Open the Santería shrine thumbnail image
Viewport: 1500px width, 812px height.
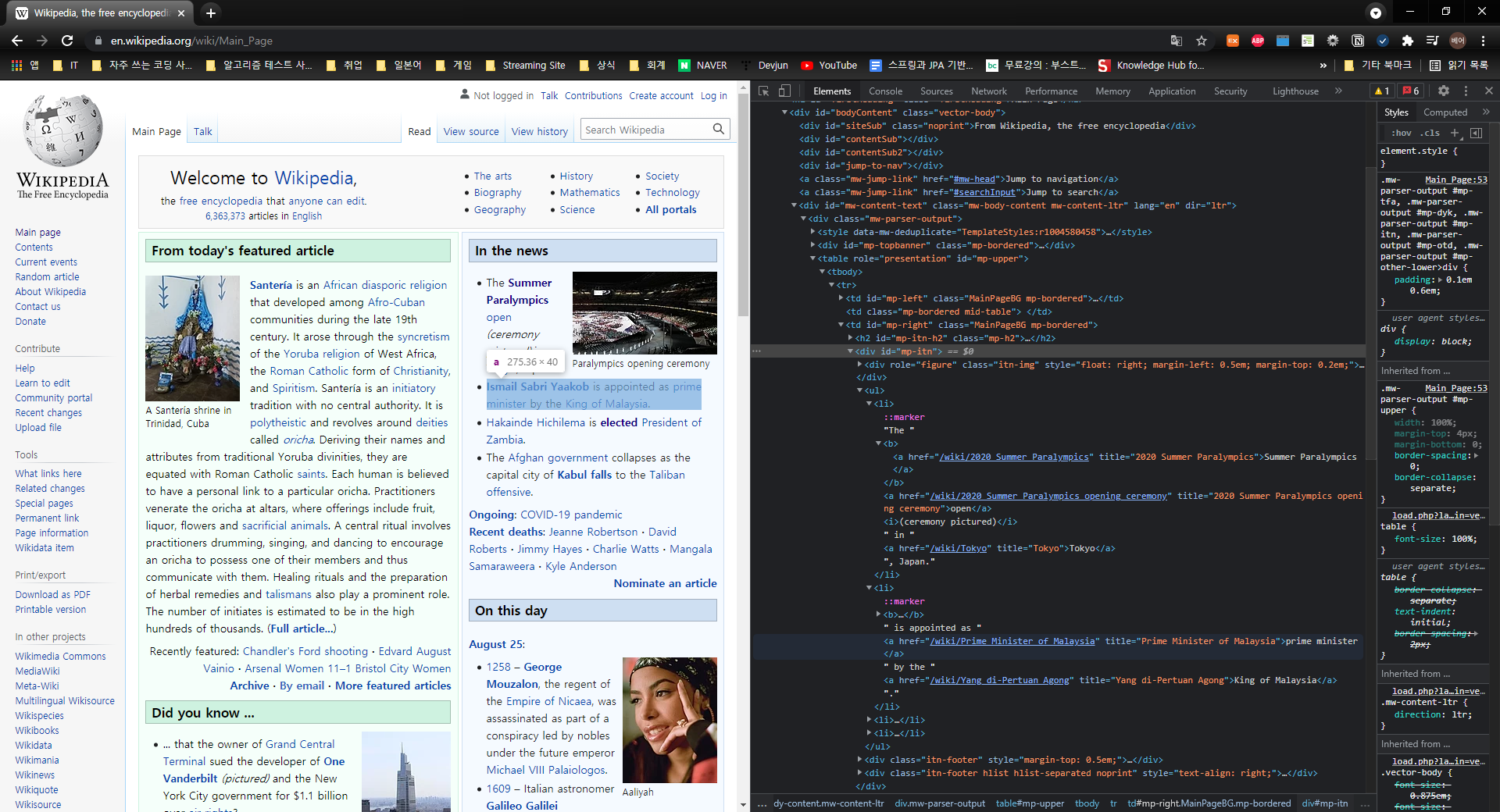click(x=192, y=338)
